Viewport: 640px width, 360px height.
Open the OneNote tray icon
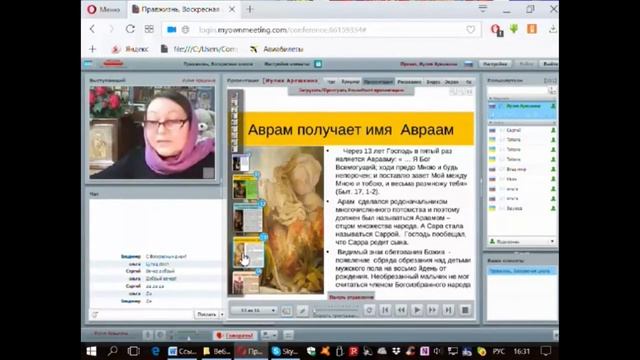[424, 351]
